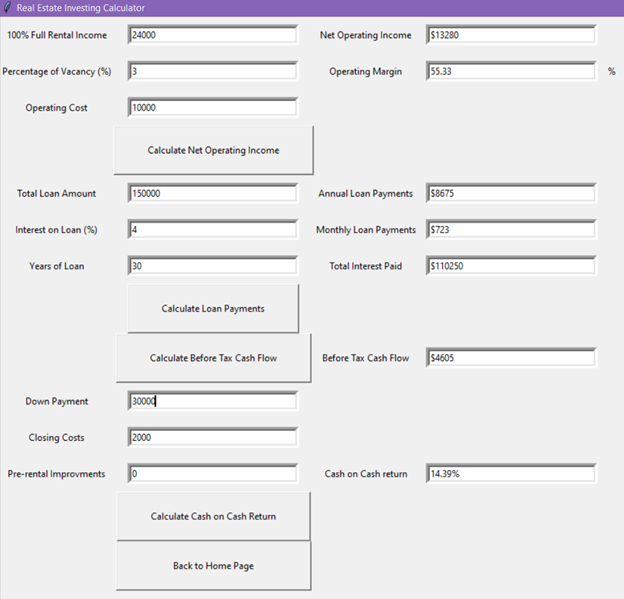Select the Percentage of Vacancy field
Screen dimensions: 624x599
click(x=213, y=72)
